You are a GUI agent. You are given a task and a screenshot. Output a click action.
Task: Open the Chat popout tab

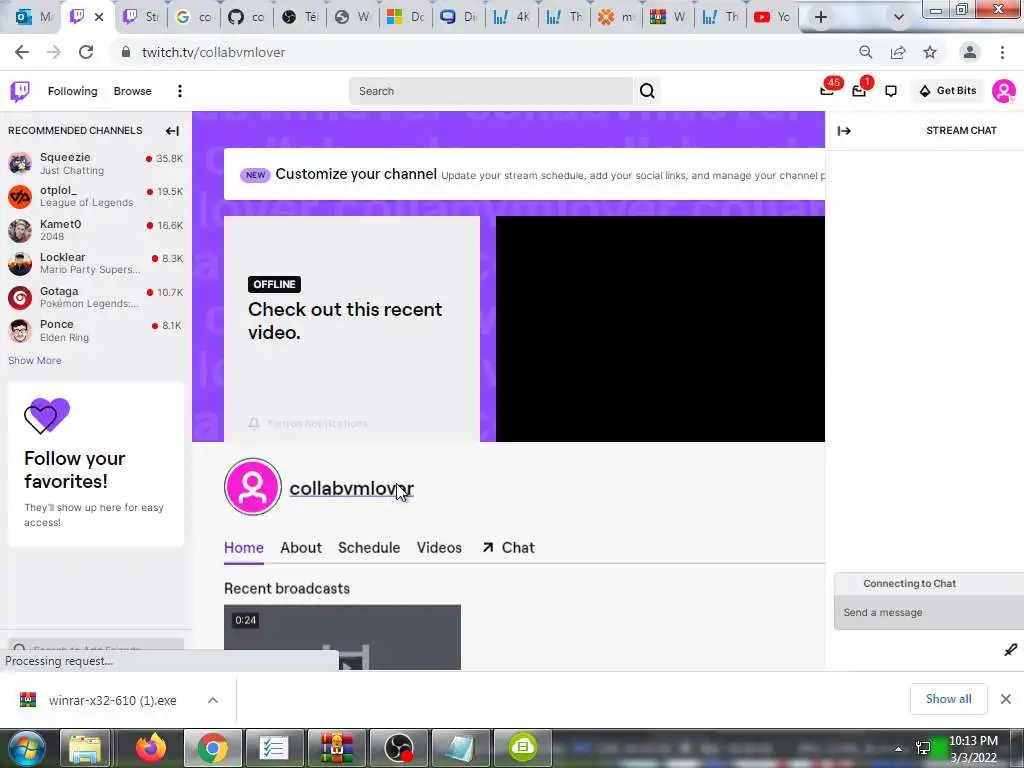point(508,548)
